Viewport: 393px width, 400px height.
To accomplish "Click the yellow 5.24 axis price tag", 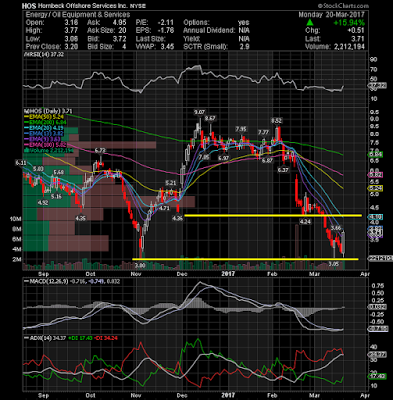I will click(375, 188).
